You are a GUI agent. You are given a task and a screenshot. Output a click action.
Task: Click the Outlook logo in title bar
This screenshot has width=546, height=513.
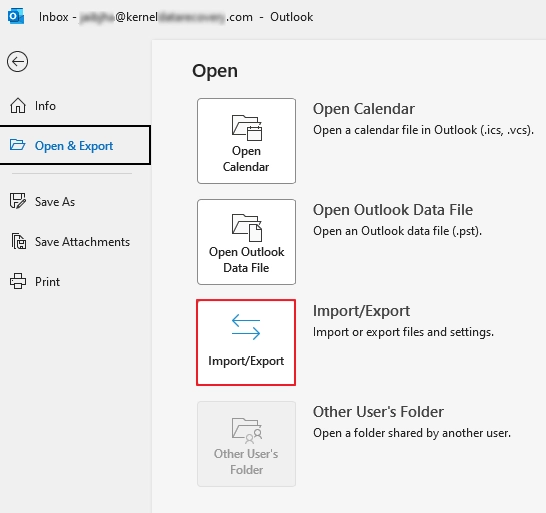click(16, 17)
